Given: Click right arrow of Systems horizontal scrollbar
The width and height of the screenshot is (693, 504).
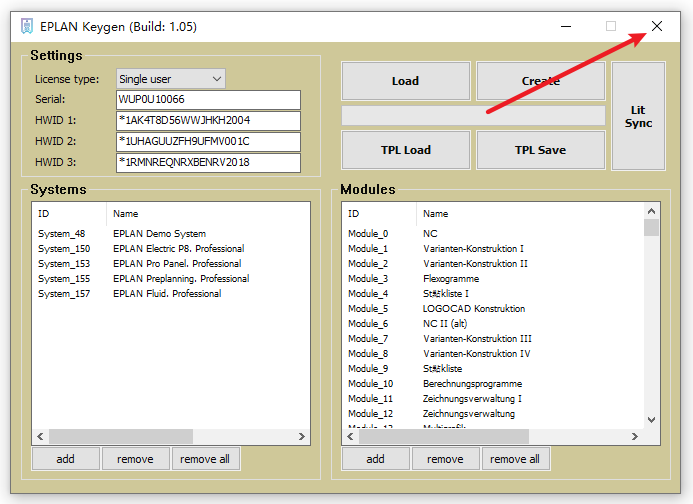Looking at the screenshot, I should 303,437.
